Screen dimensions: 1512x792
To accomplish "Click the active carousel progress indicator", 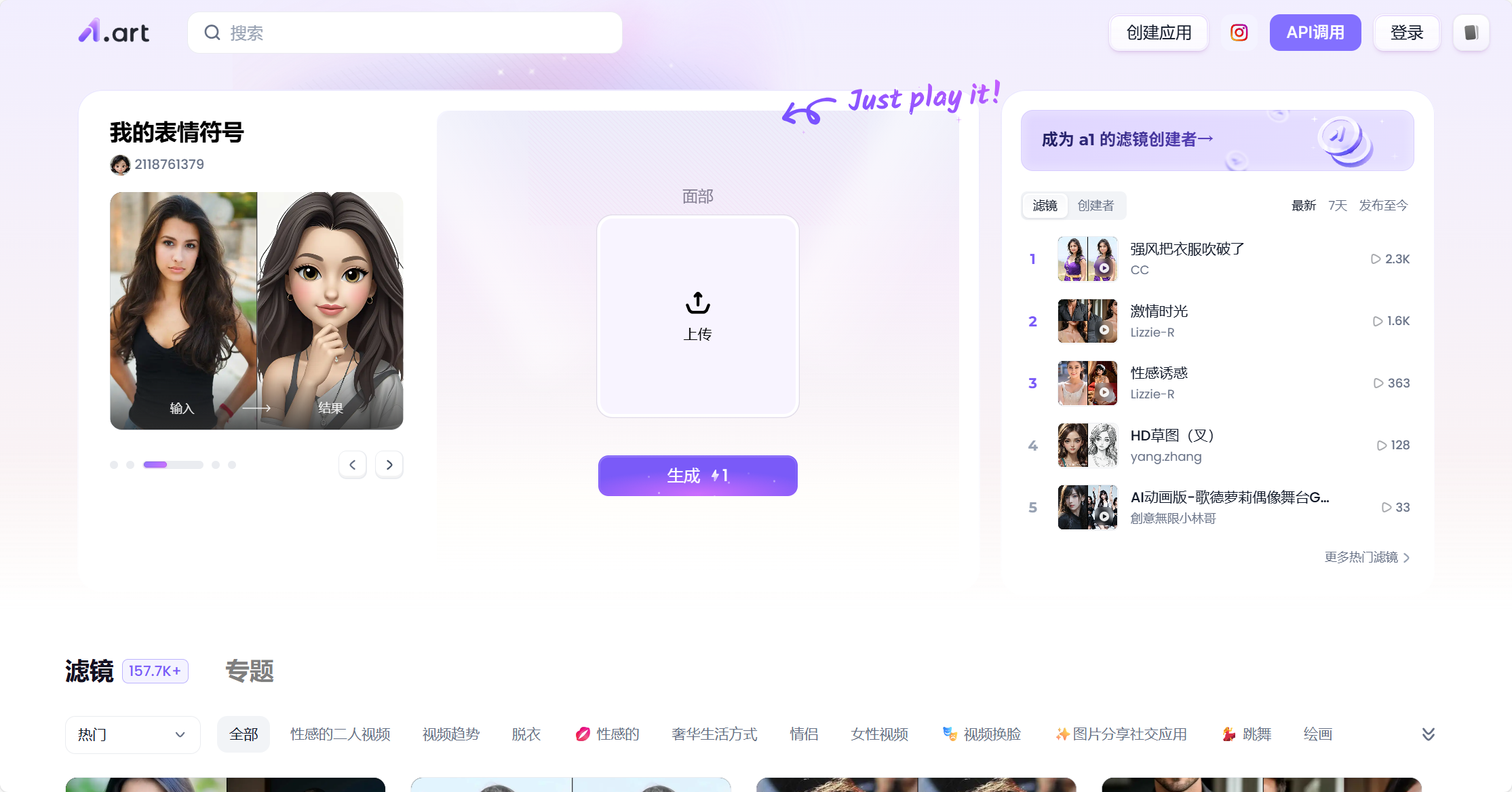I will 173,465.
